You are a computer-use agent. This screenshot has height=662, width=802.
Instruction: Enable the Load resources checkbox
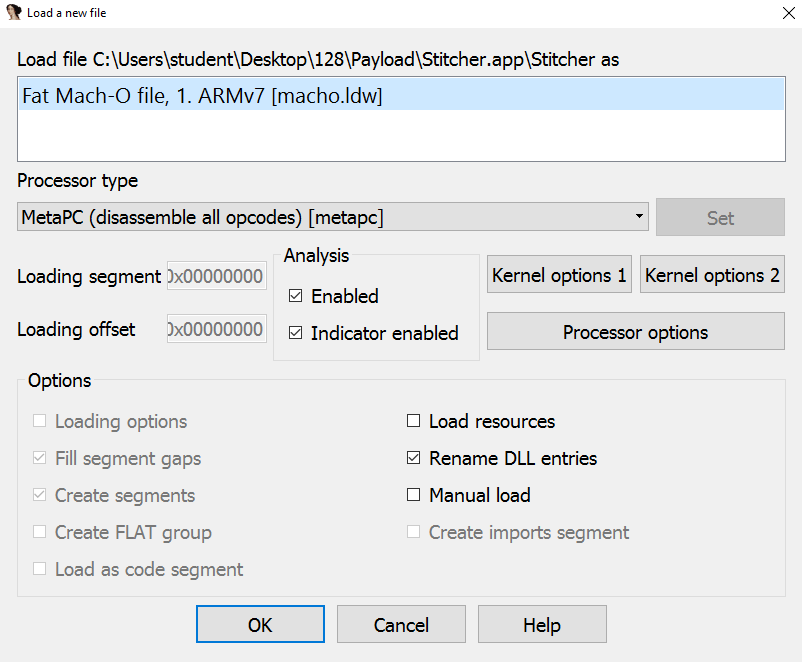point(413,421)
